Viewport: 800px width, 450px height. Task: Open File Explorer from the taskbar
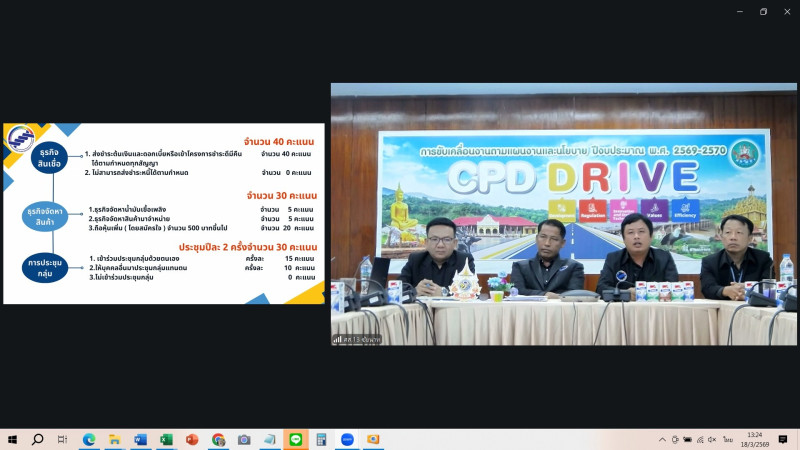click(114, 439)
